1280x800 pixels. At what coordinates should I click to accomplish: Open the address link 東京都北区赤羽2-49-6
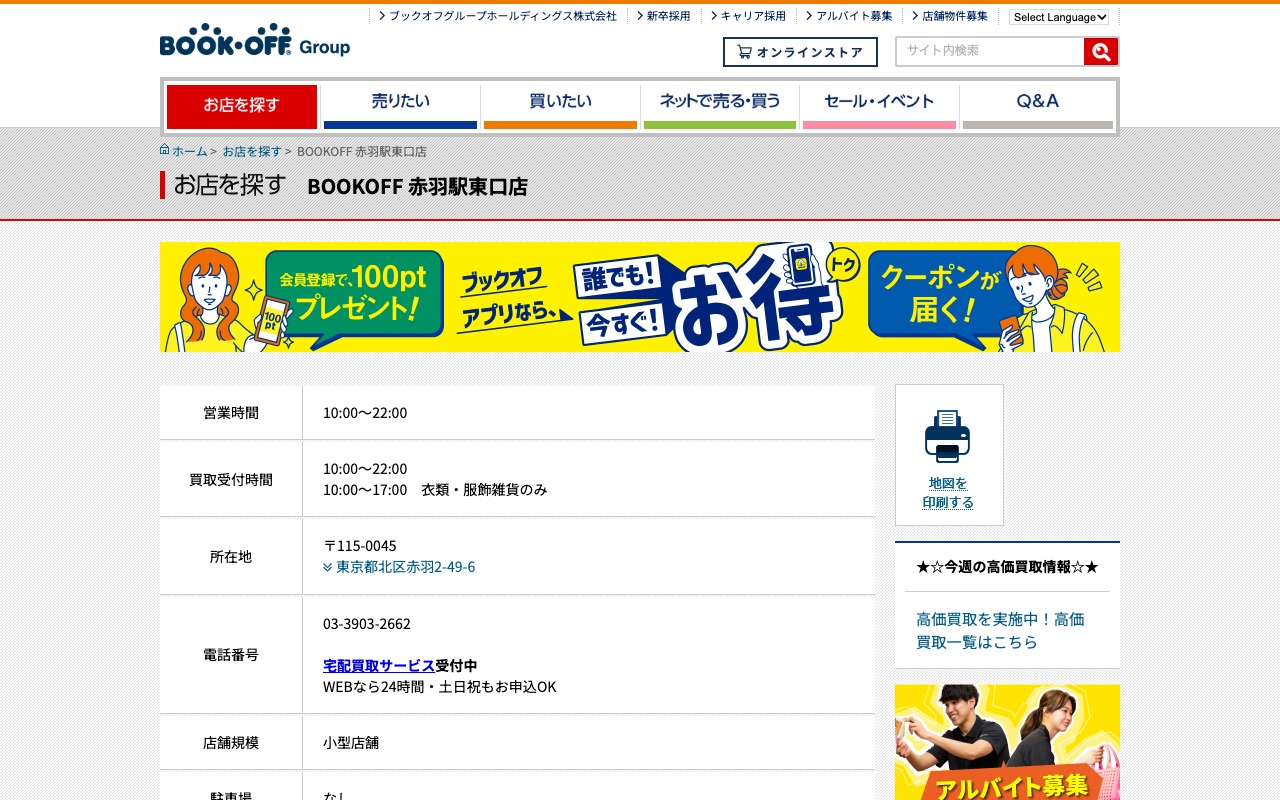[406, 567]
